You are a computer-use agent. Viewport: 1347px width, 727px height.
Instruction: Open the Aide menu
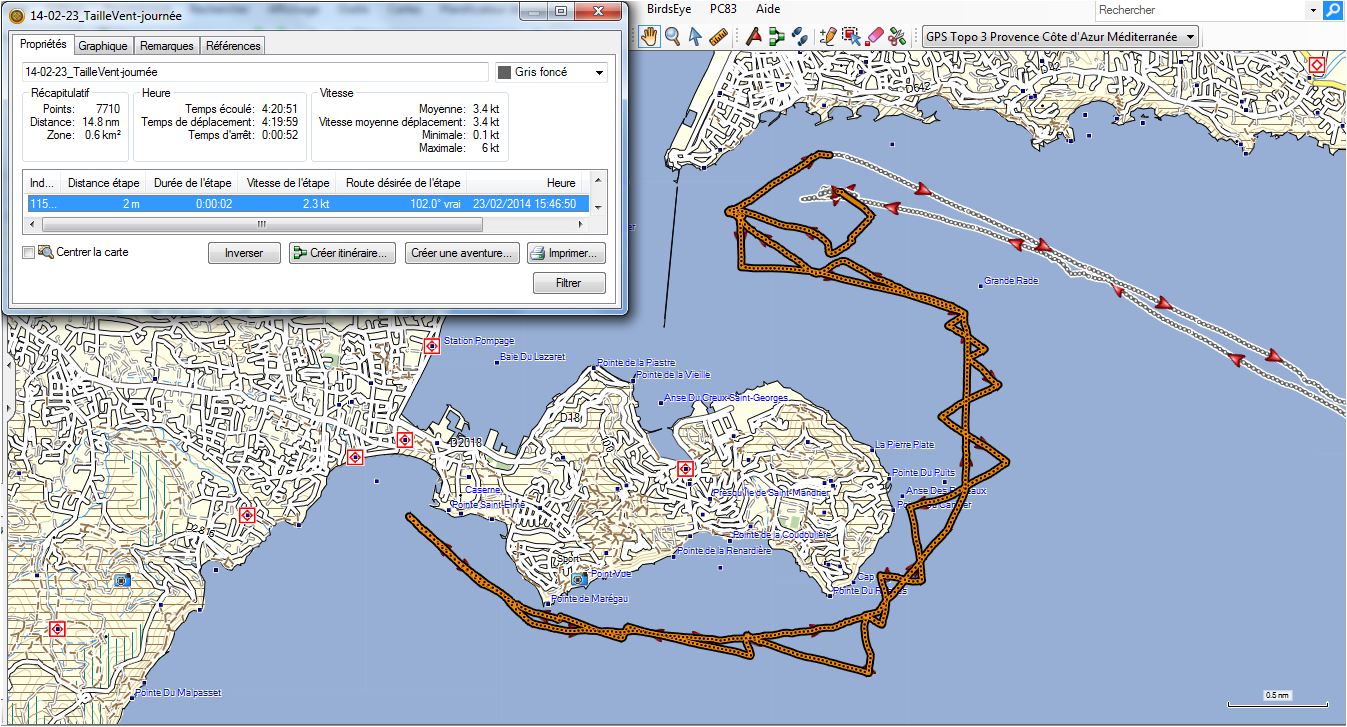(x=768, y=8)
